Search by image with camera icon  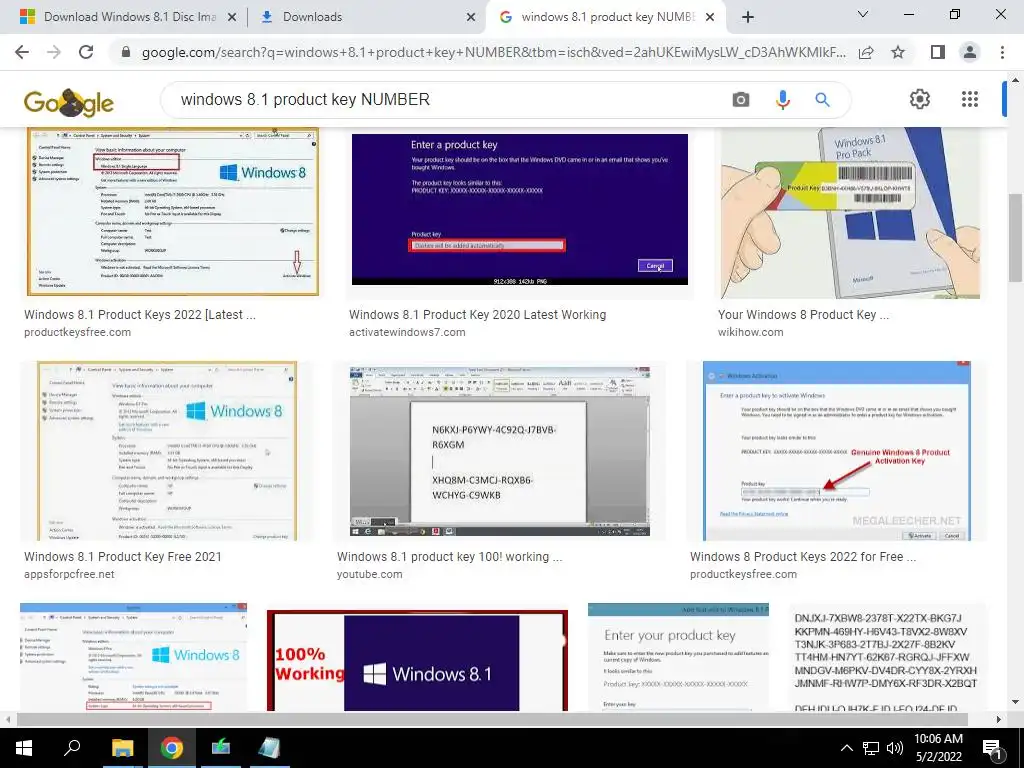coord(741,99)
